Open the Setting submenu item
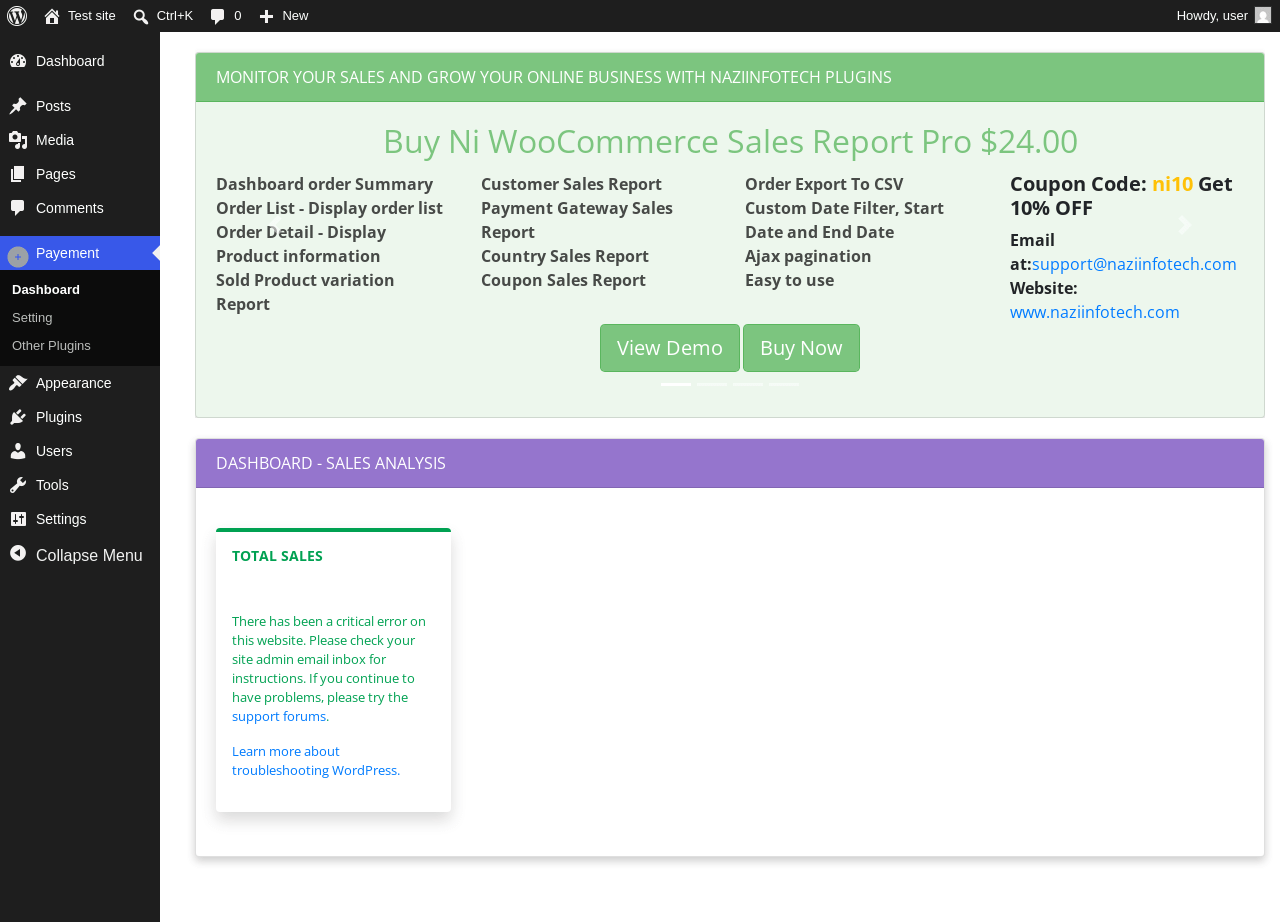Viewport: 1280px width, 922px height. (32, 318)
